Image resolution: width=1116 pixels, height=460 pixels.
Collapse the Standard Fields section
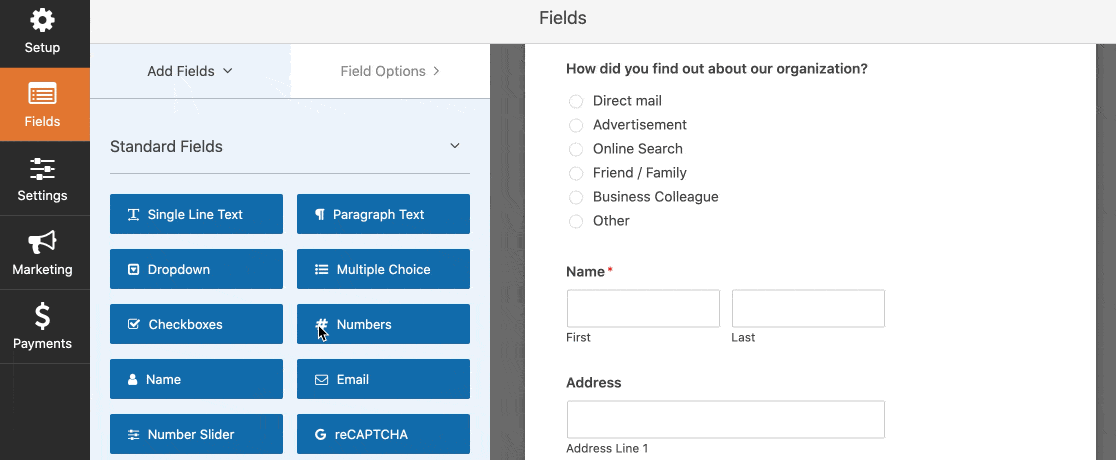click(x=455, y=146)
